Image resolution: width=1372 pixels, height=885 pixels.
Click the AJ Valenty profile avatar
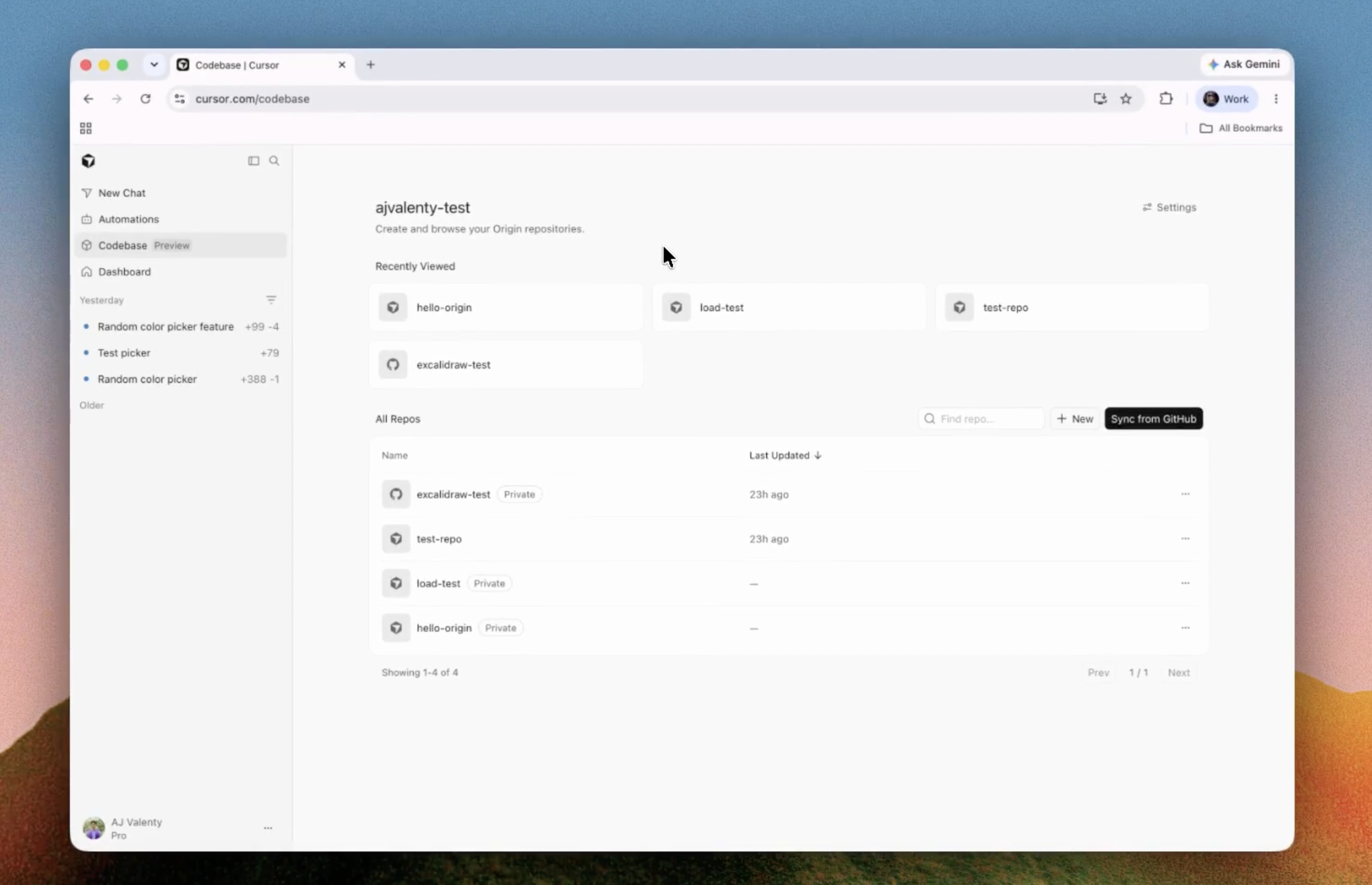[94, 828]
